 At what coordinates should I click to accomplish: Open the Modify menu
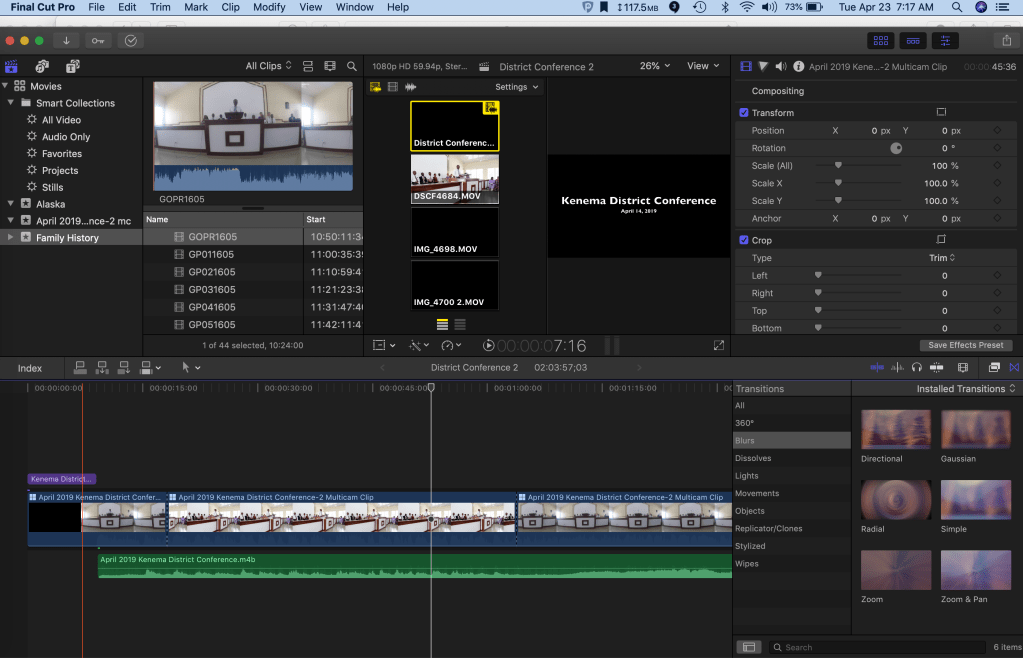point(269,7)
